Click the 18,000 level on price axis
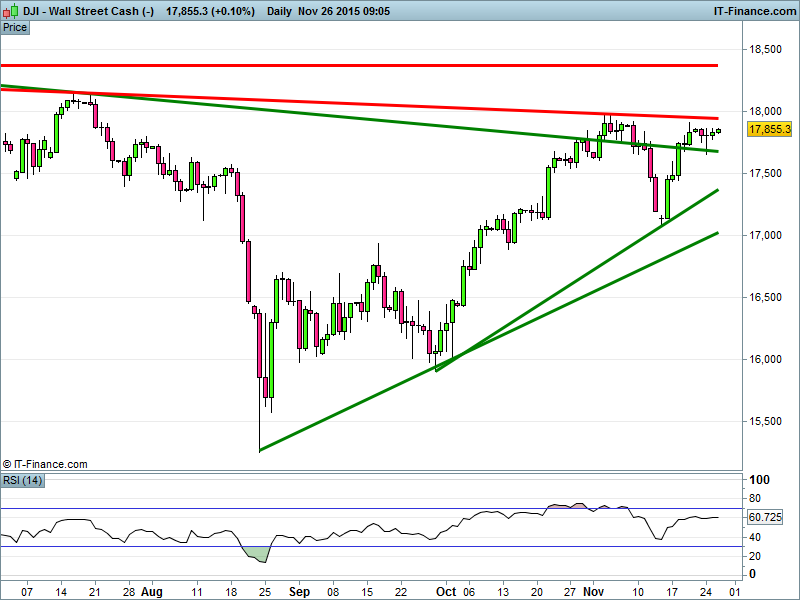800x600 pixels. tap(765, 111)
